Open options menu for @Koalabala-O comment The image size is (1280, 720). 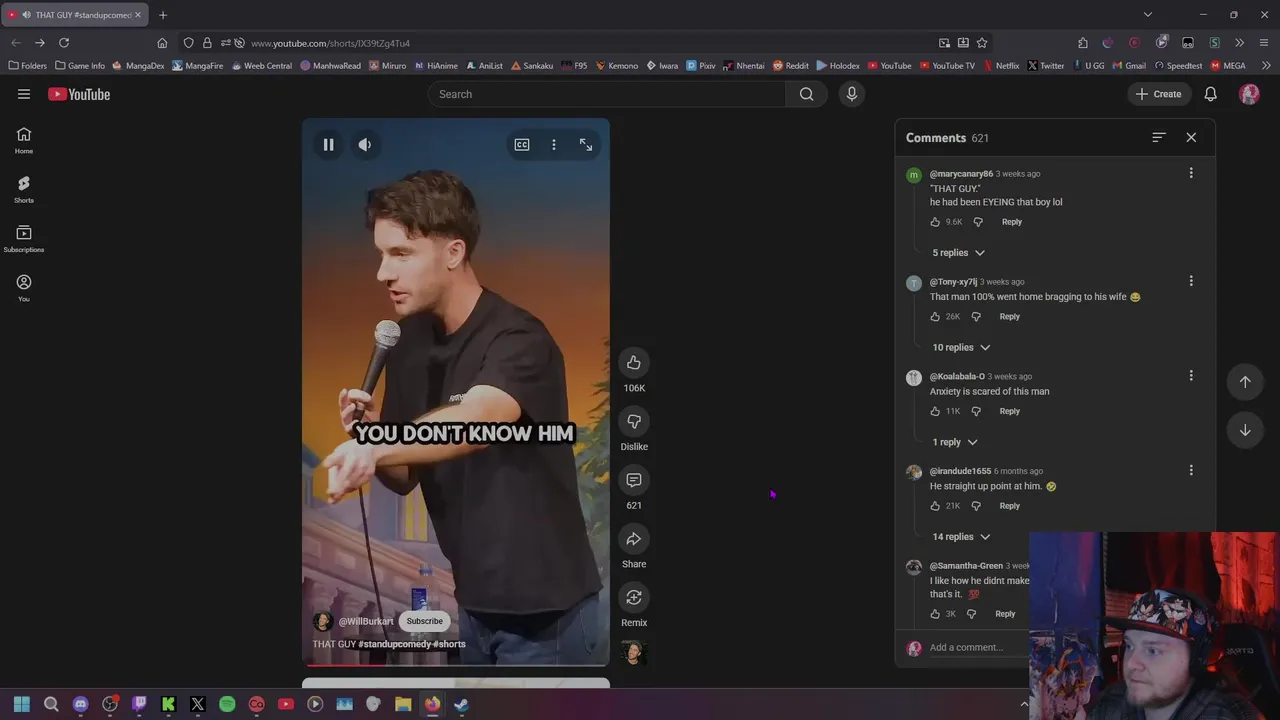1191,376
